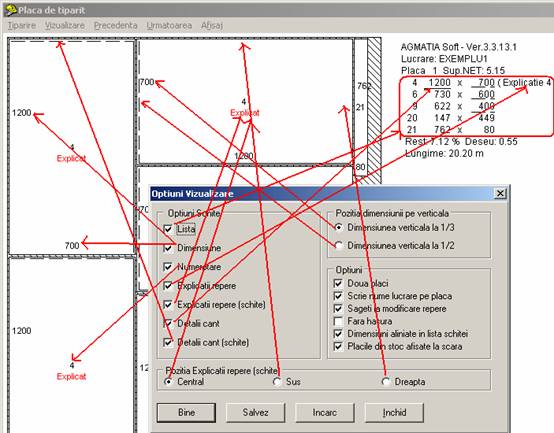Uncheck the Doua placi option
554x433 pixels.
338,283
